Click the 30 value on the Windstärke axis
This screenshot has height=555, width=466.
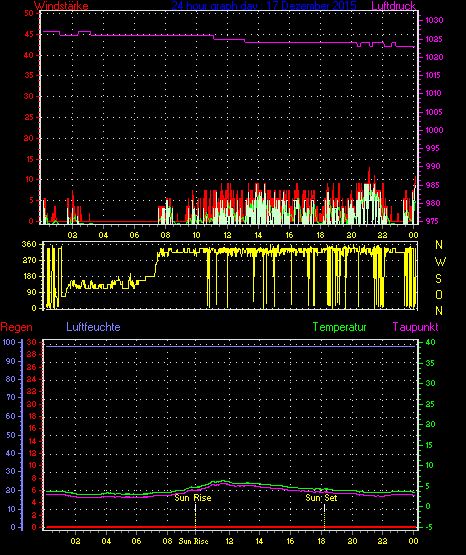point(29,96)
